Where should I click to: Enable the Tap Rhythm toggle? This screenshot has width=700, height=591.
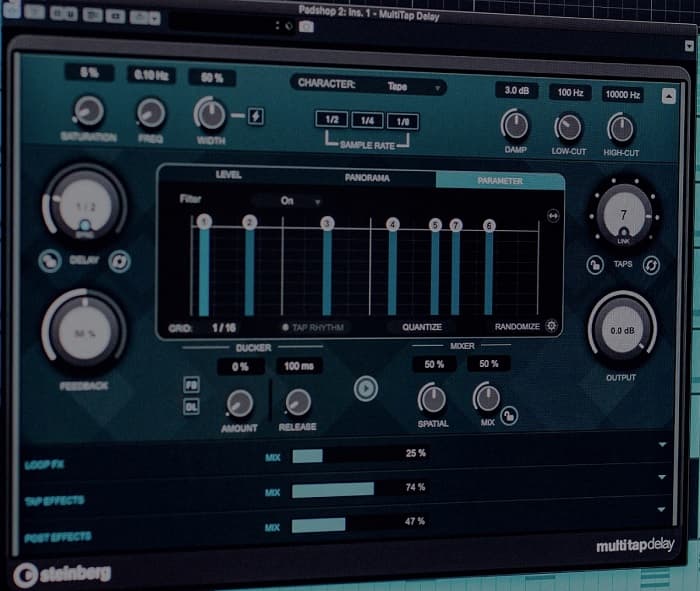[x=314, y=327]
